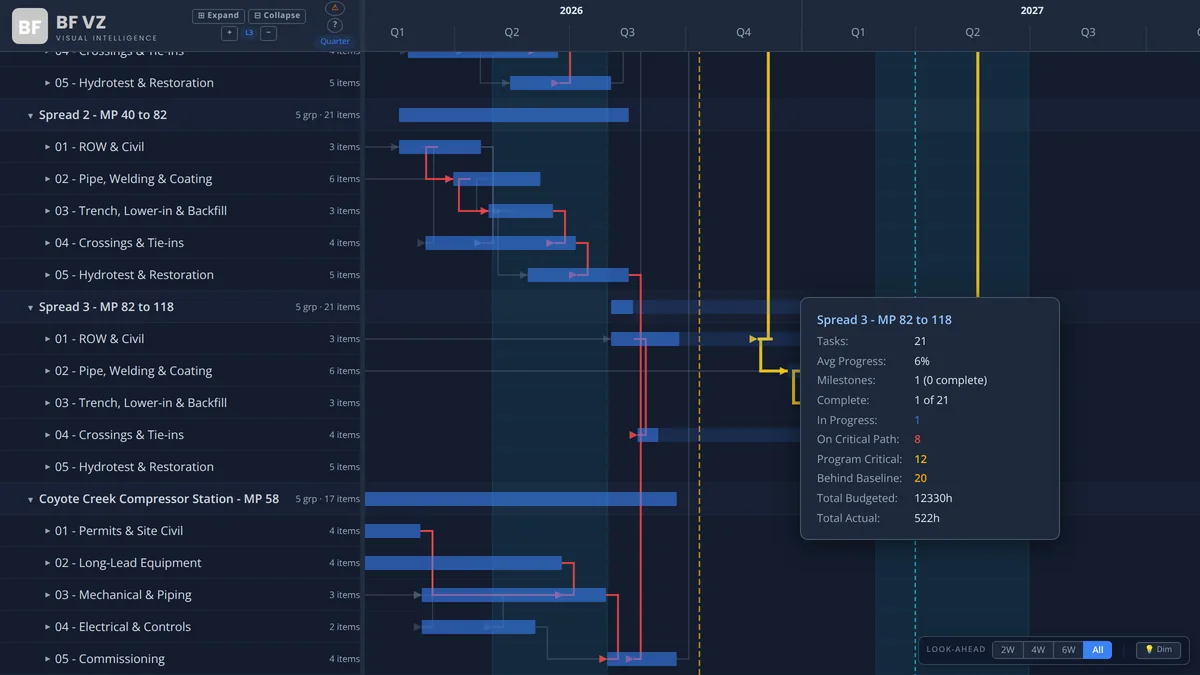Click the Program Critical value 12
This screenshot has width=1200, height=675.
[921, 459]
